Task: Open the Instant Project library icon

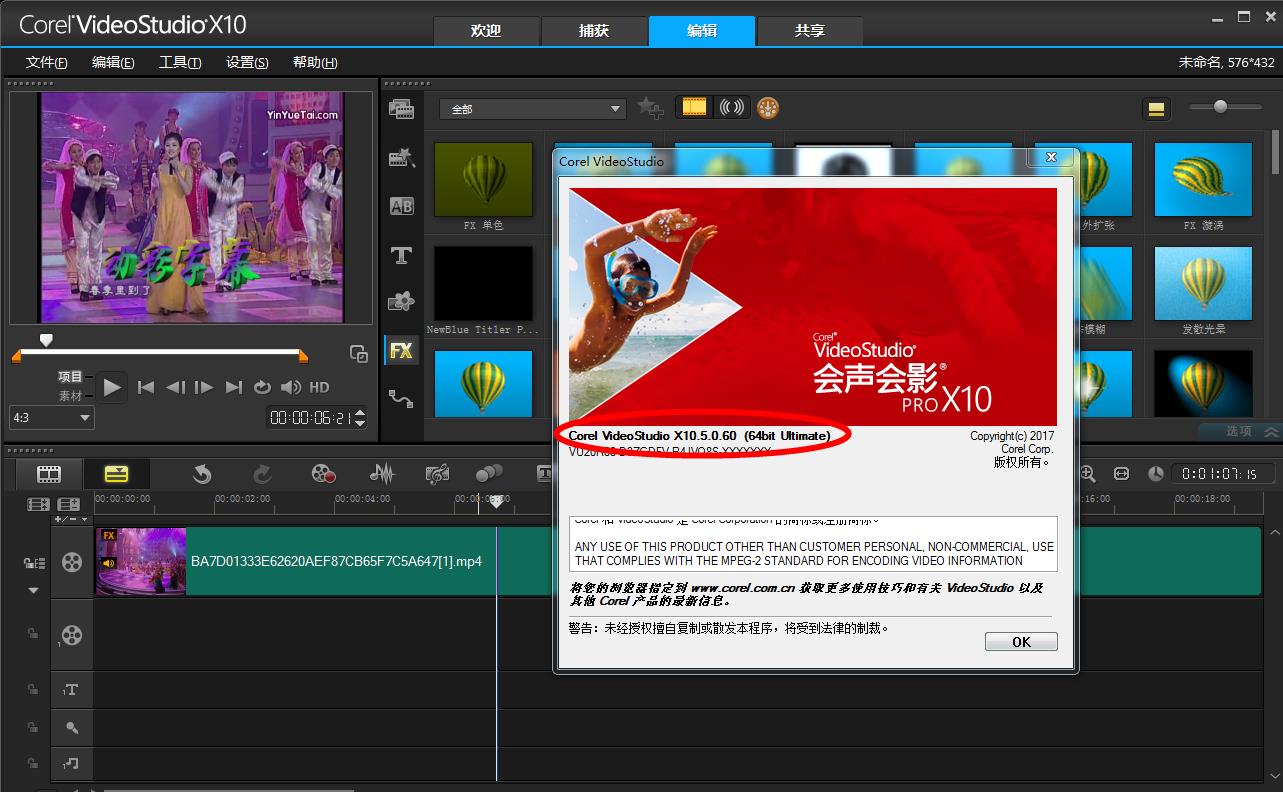Action: point(401,157)
